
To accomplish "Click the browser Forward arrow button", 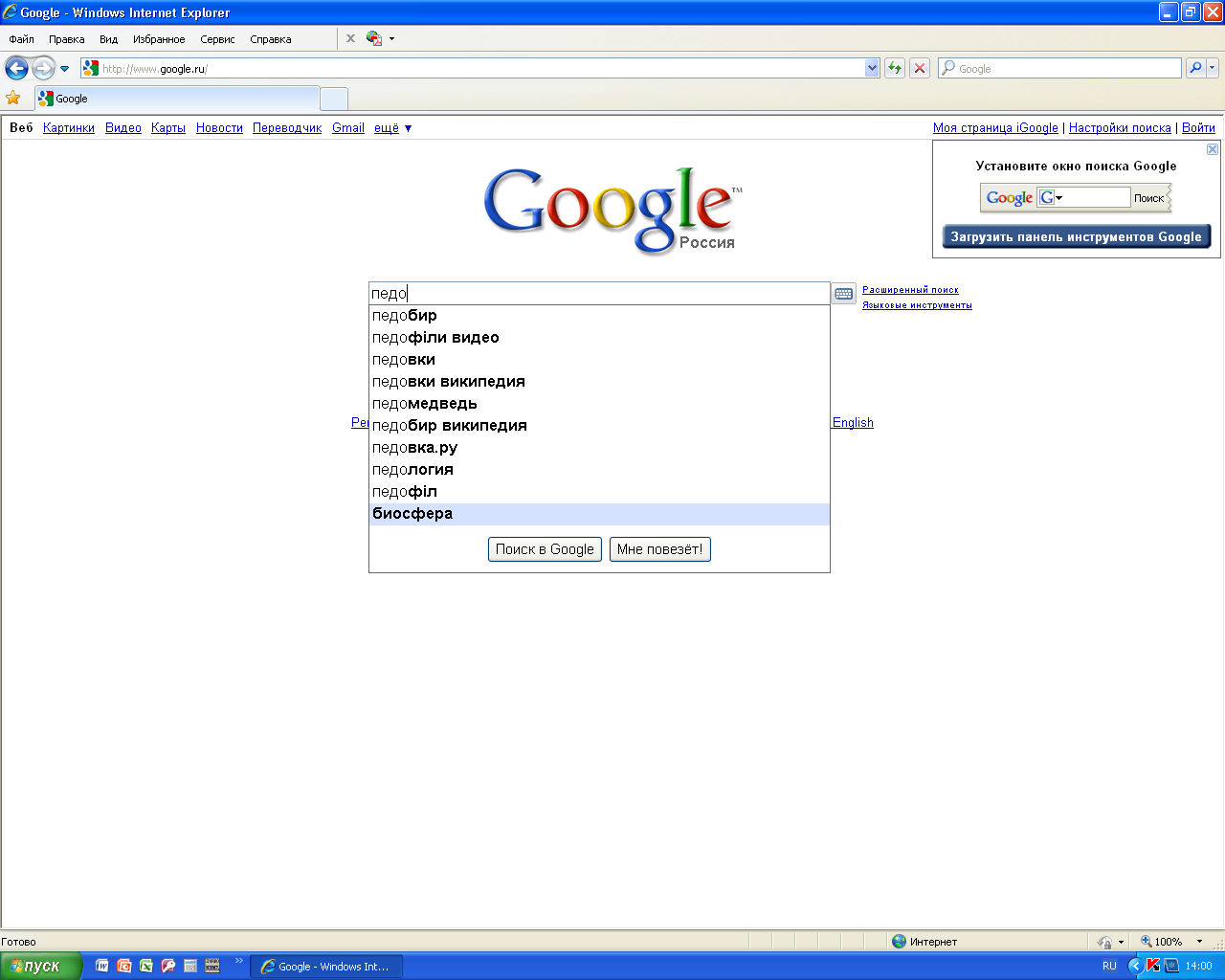I will click(43, 68).
